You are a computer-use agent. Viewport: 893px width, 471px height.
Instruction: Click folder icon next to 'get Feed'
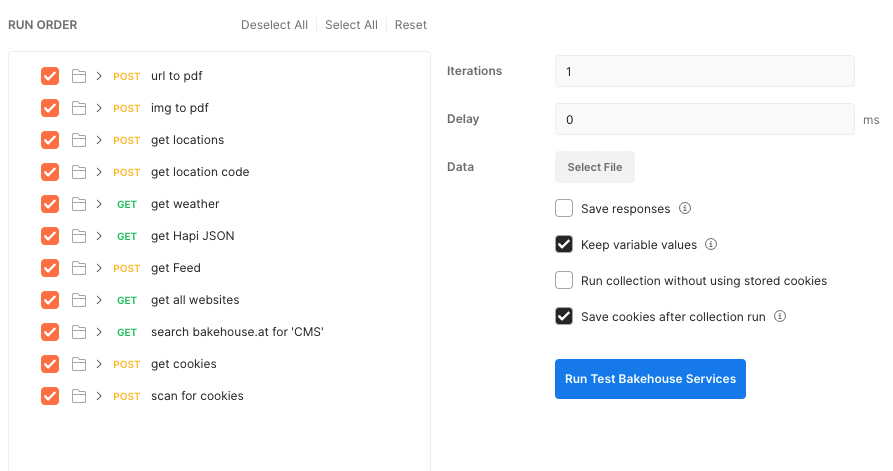(79, 268)
